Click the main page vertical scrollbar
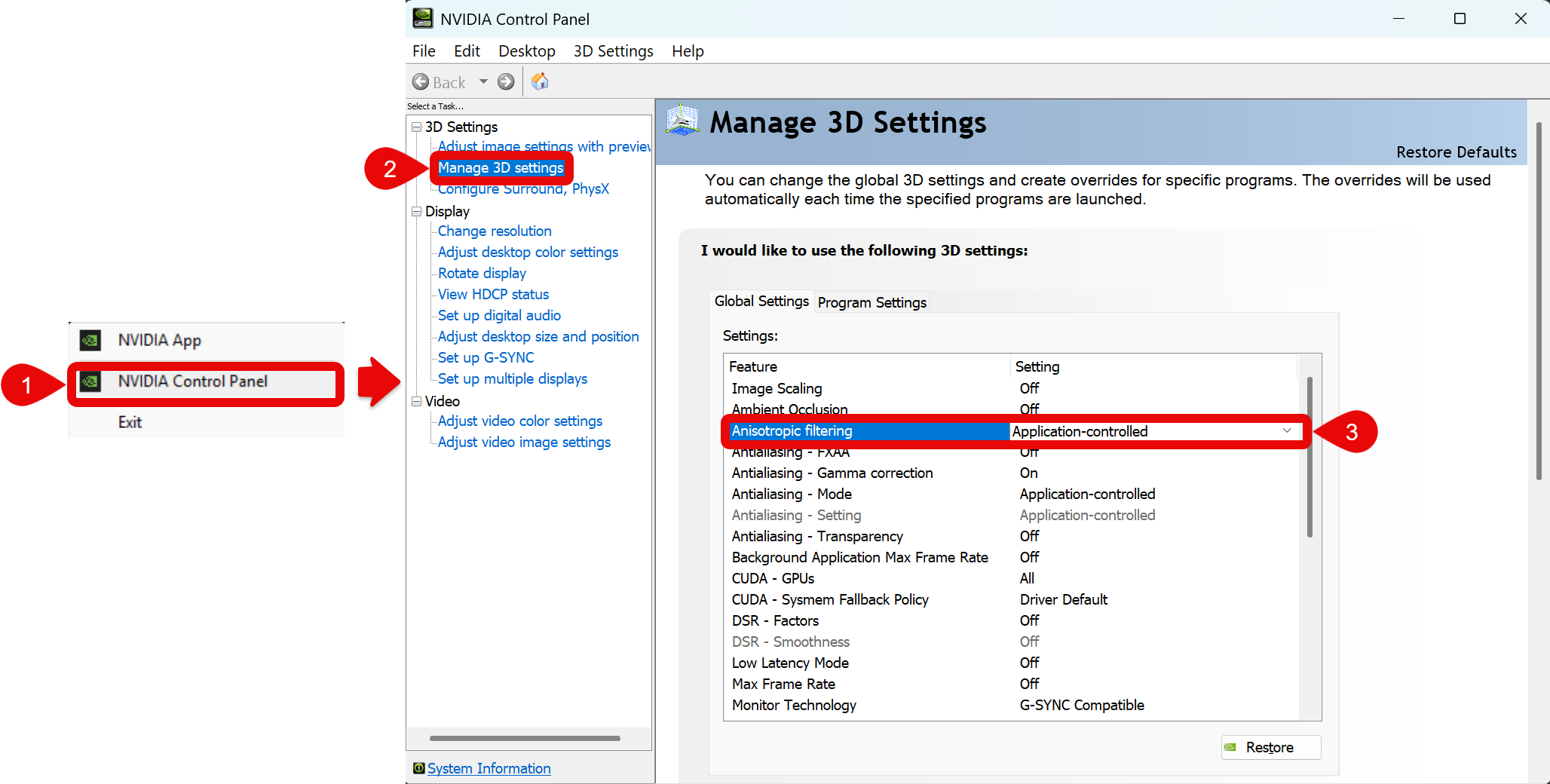Viewport: 1550px width, 784px height. (1539, 302)
